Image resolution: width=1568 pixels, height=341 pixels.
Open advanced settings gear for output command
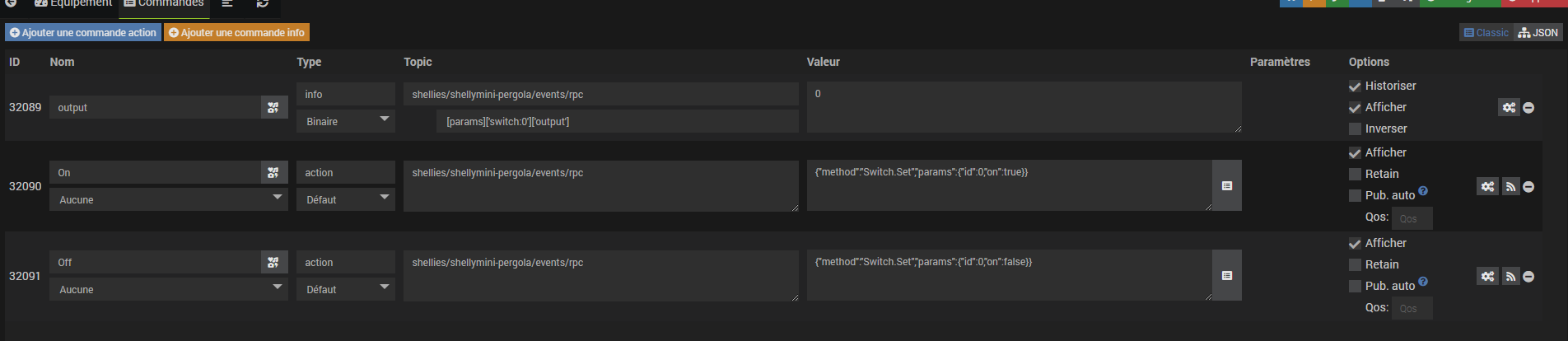1509,107
